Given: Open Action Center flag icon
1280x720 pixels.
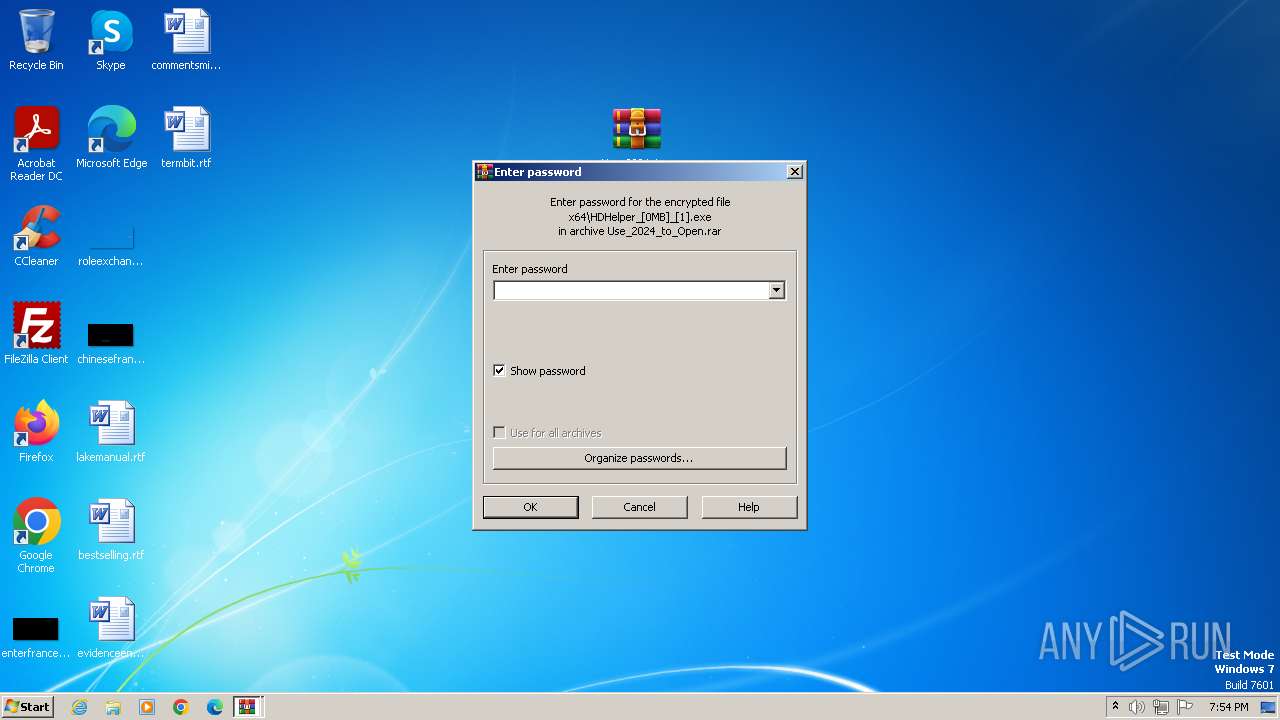Looking at the screenshot, I should click(x=1185, y=707).
